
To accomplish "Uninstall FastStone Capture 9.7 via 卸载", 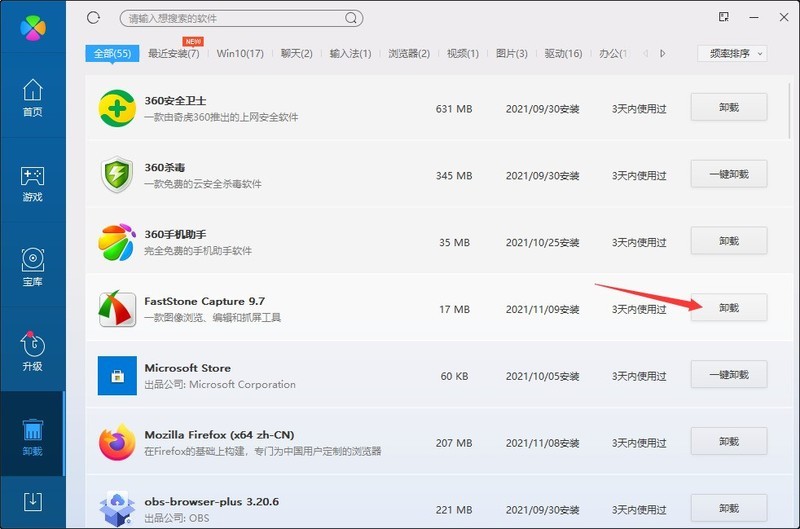I will tap(729, 308).
